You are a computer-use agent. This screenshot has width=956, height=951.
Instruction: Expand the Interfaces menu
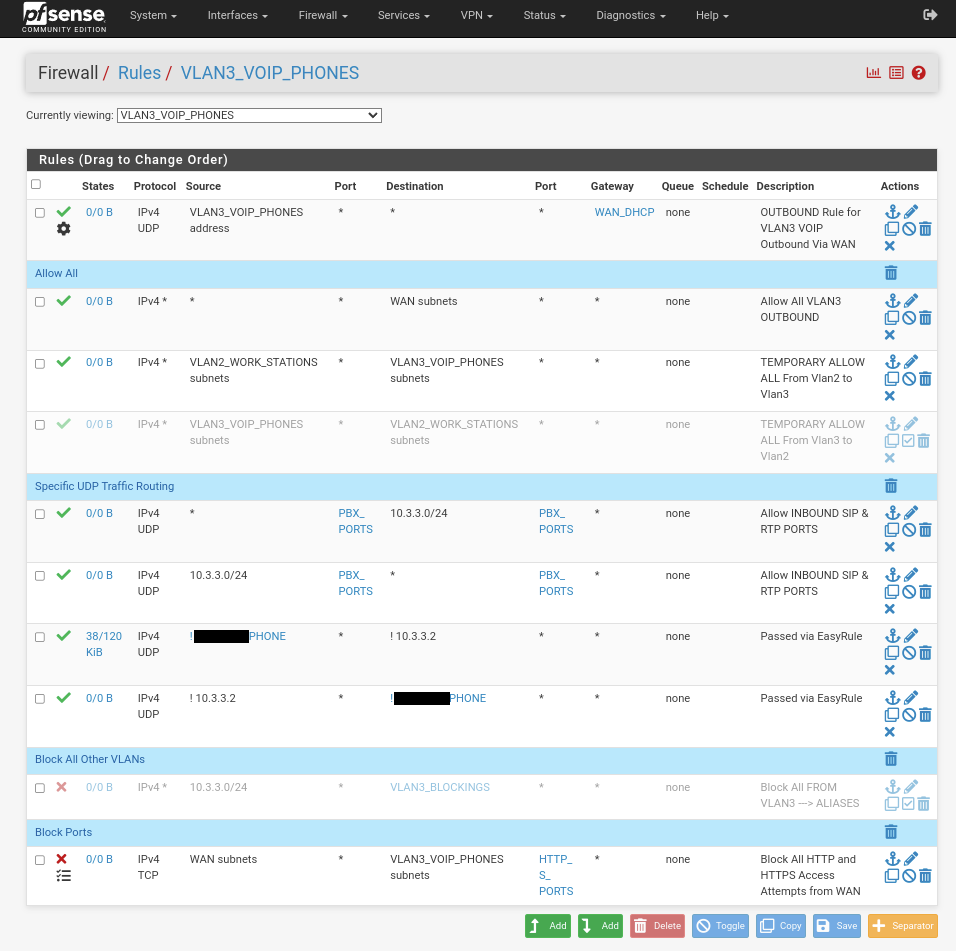point(237,15)
